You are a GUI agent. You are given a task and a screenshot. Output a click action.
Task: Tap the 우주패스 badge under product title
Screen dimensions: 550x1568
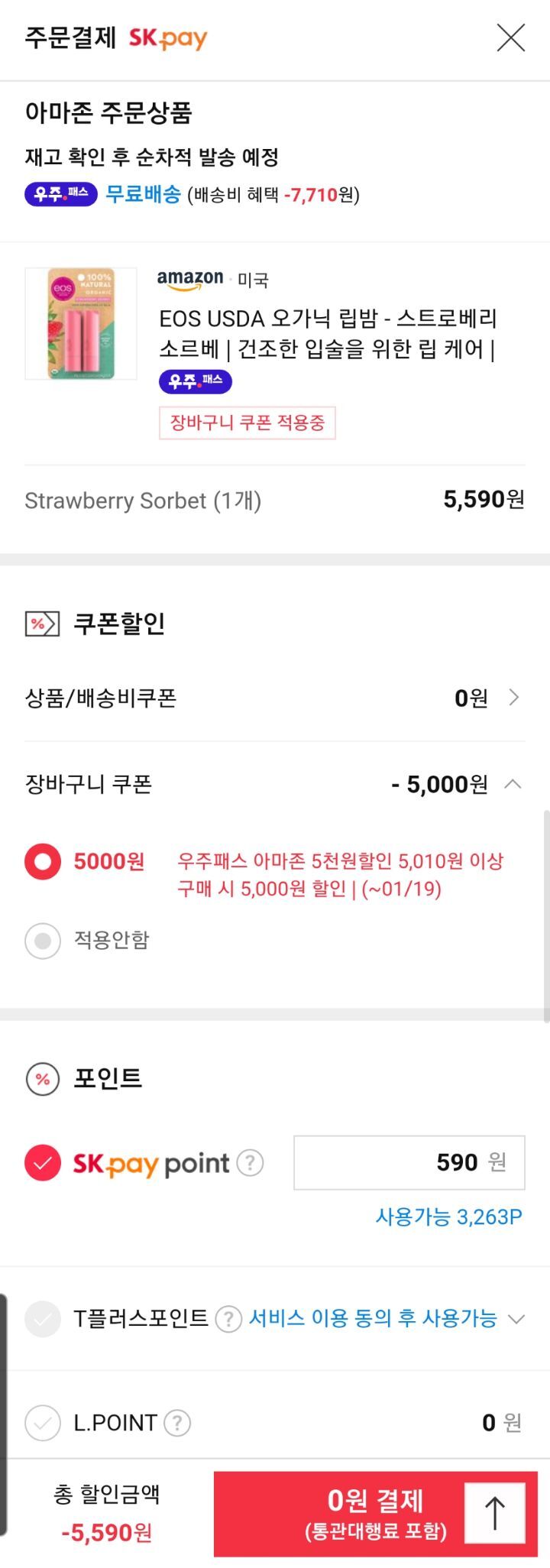196,381
